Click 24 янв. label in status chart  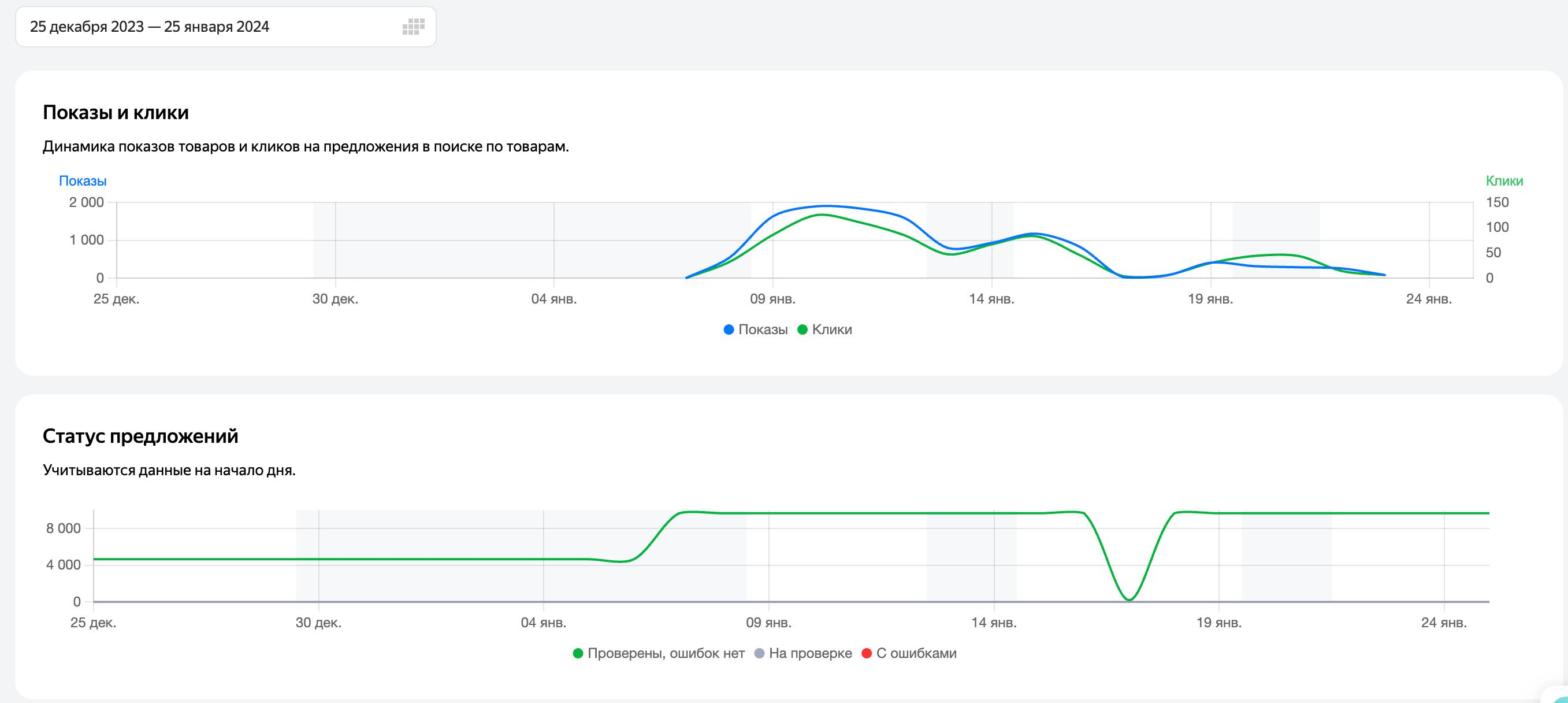[1444, 623]
